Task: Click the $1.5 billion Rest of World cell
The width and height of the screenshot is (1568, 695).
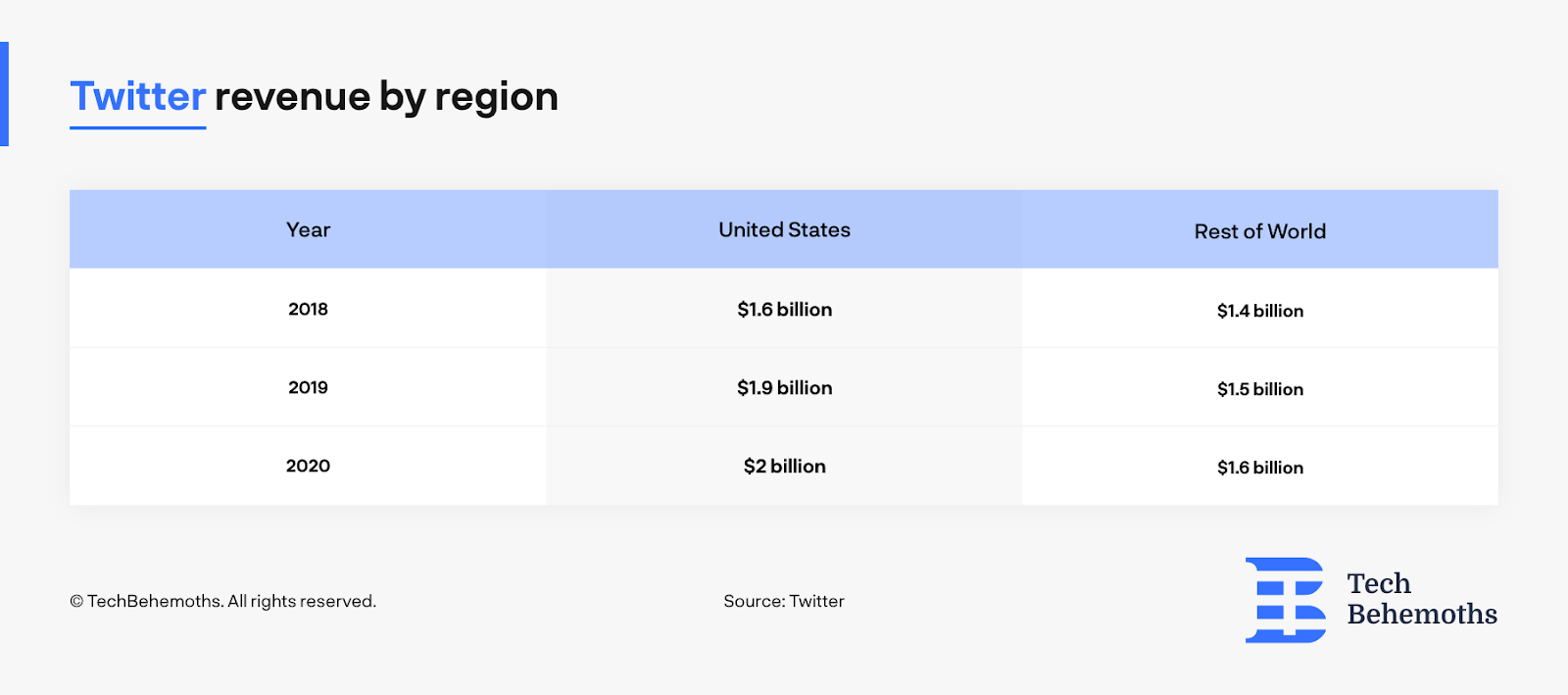Action: click(x=1259, y=389)
